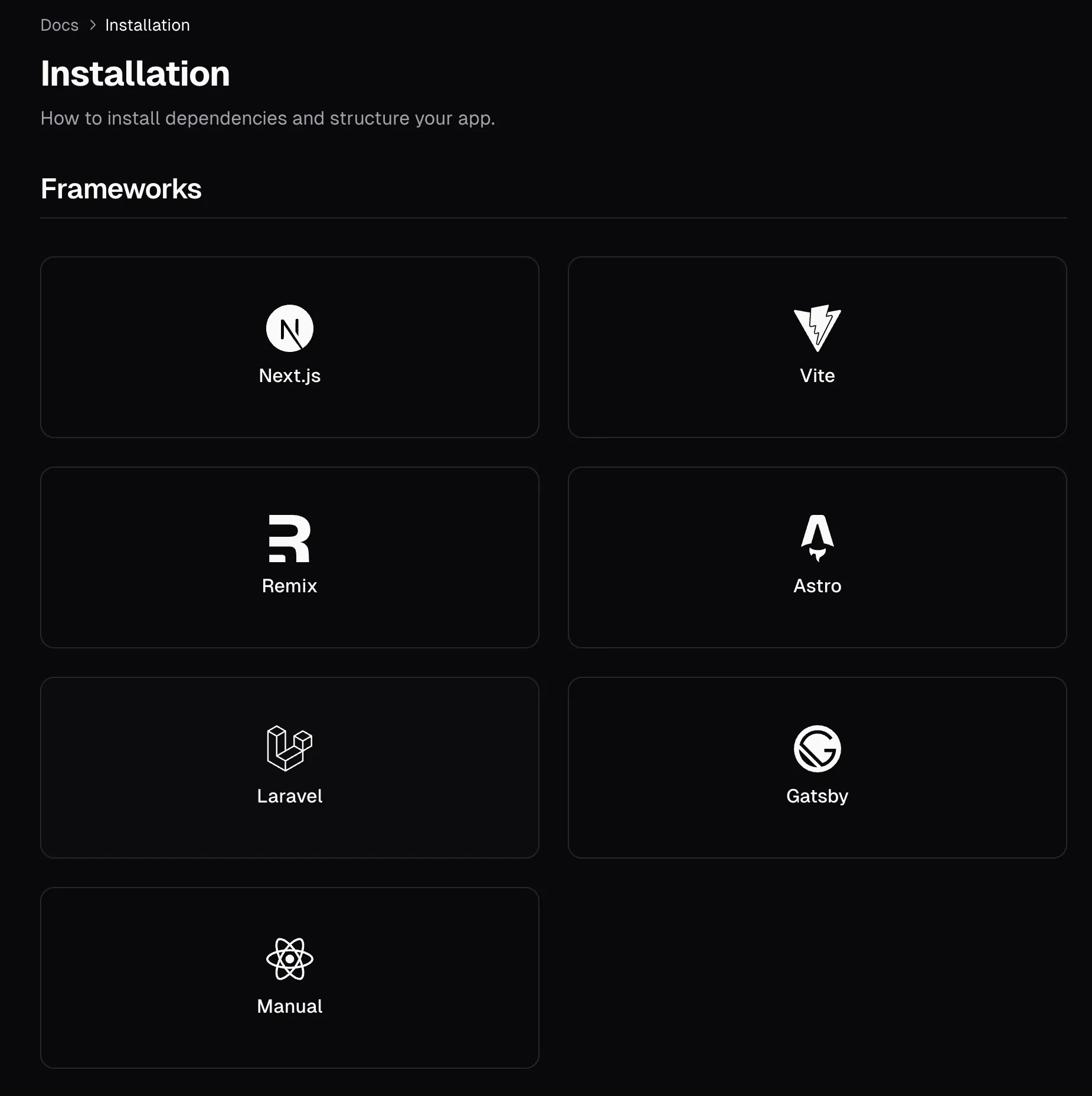Open the Remix text label link
The width and height of the screenshot is (1092, 1096).
pos(289,586)
